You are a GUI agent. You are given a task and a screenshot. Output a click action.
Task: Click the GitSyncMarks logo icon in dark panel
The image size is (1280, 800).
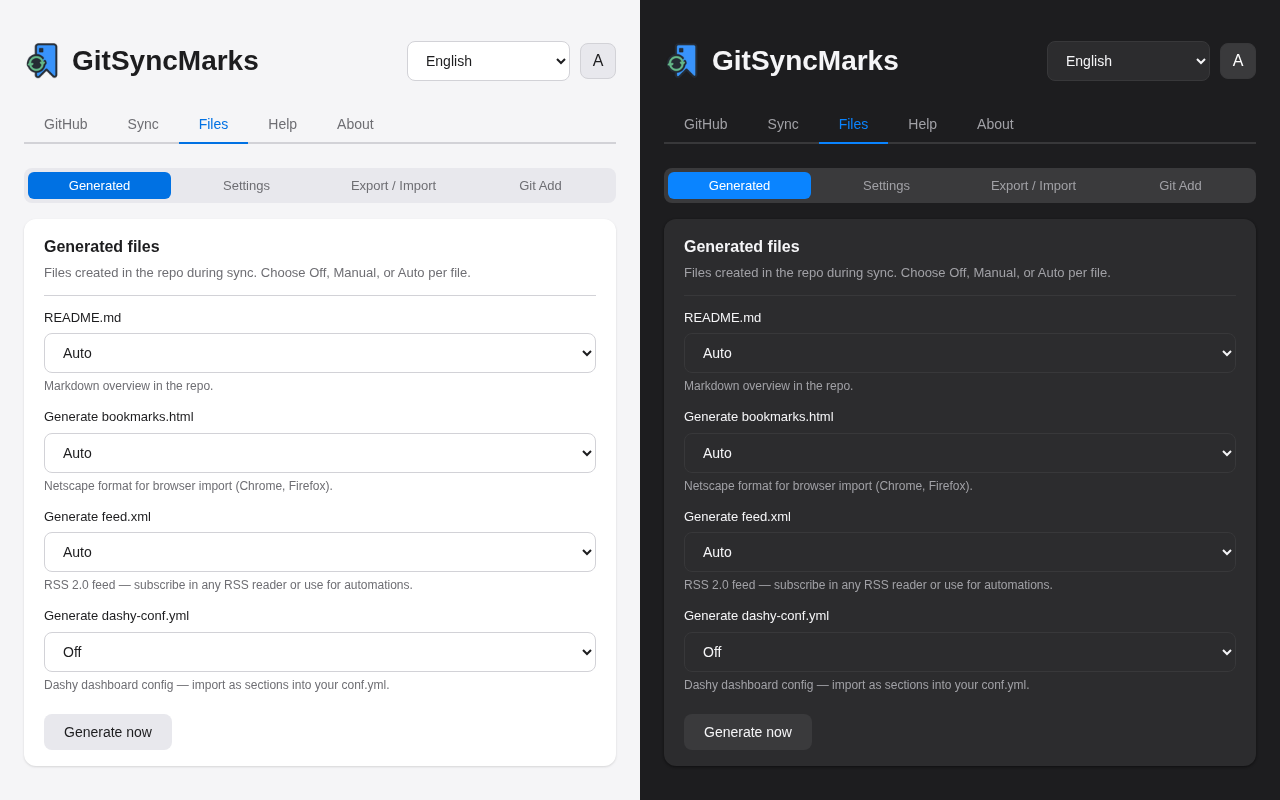[683, 61]
